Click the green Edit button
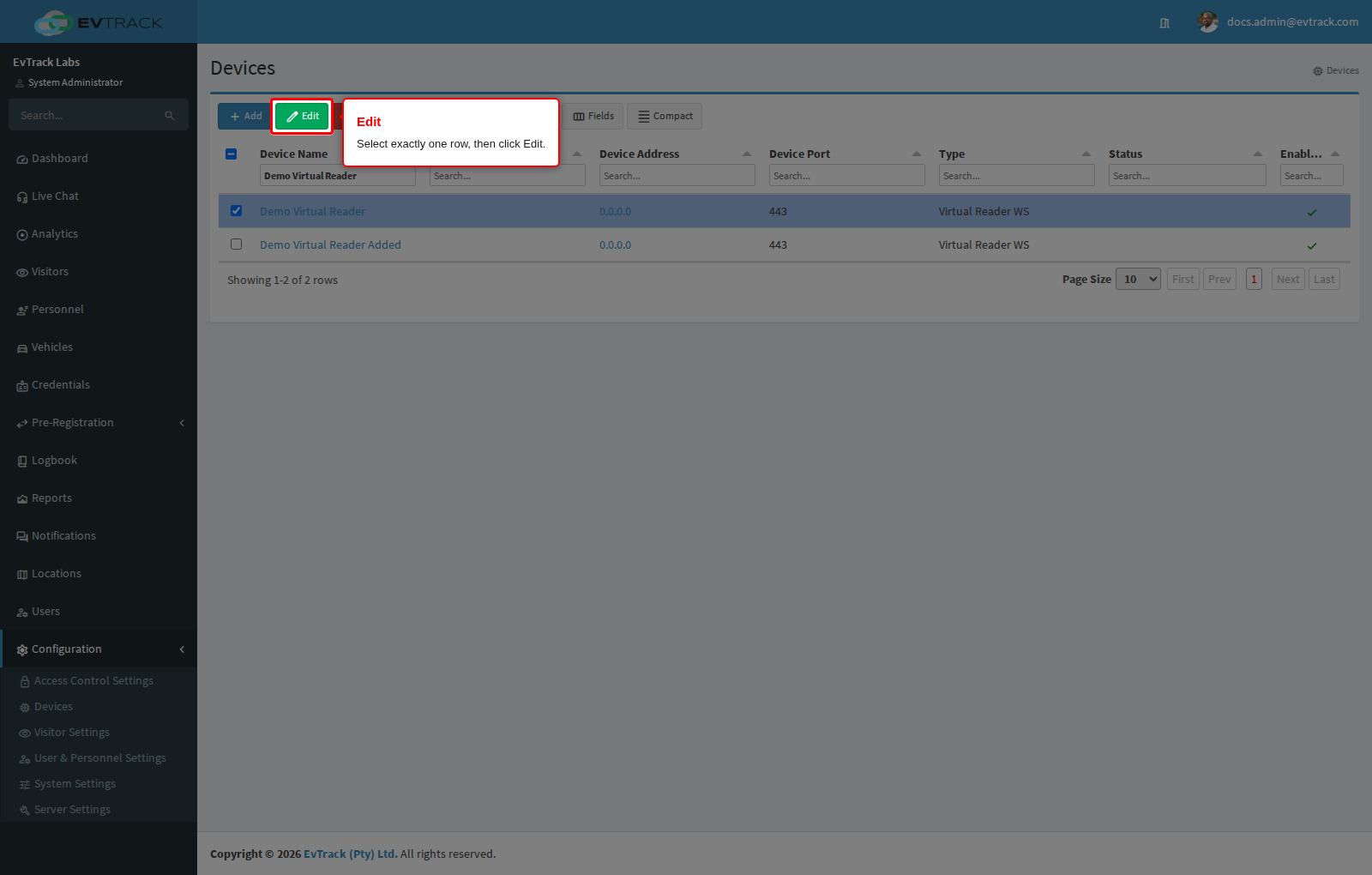 (303, 116)
